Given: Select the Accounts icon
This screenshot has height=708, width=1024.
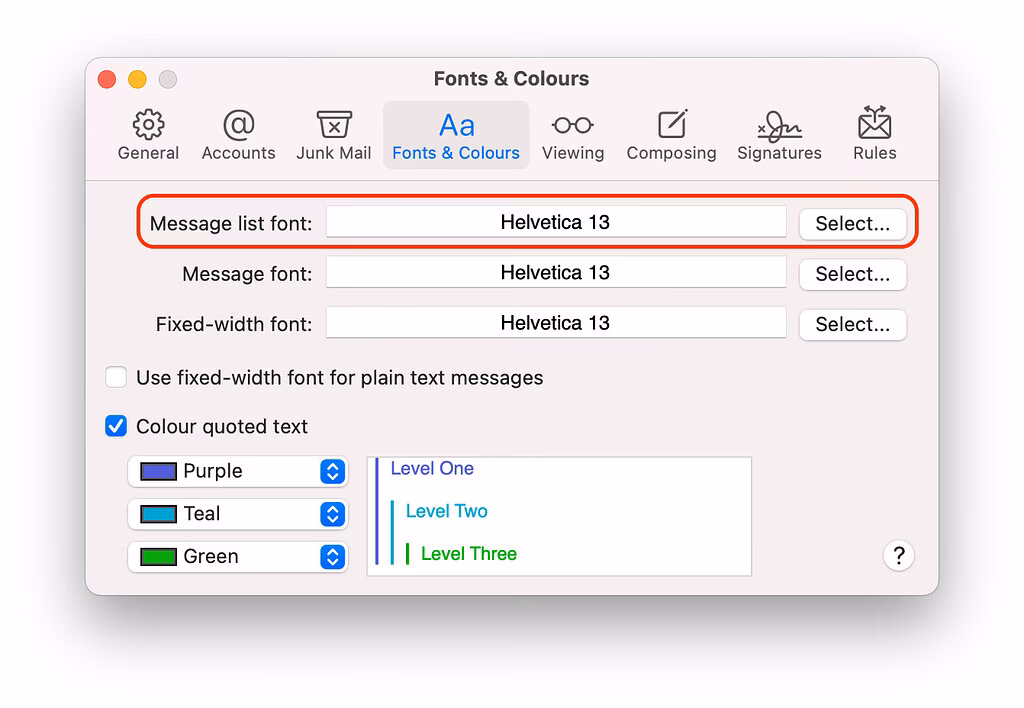Looking at the screenshot, I should [x=238, y=133].
